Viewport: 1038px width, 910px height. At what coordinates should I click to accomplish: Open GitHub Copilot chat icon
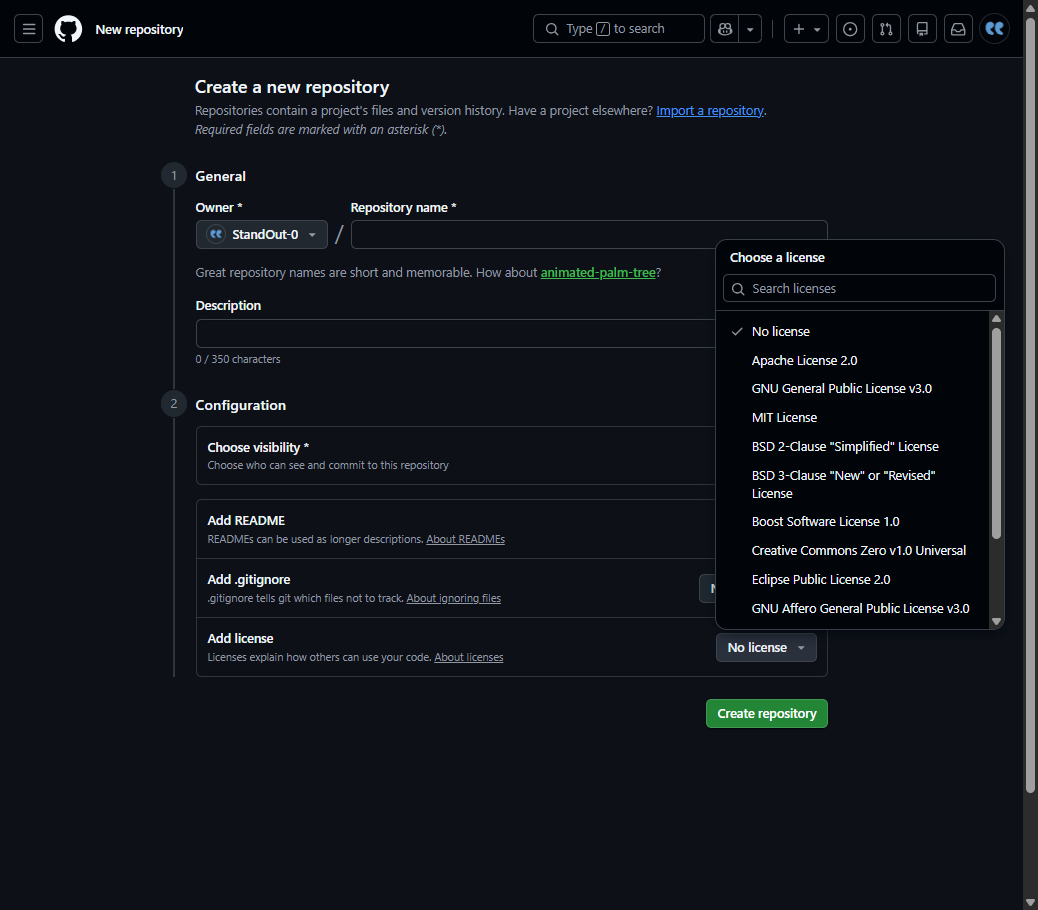(x=725, y=29)
